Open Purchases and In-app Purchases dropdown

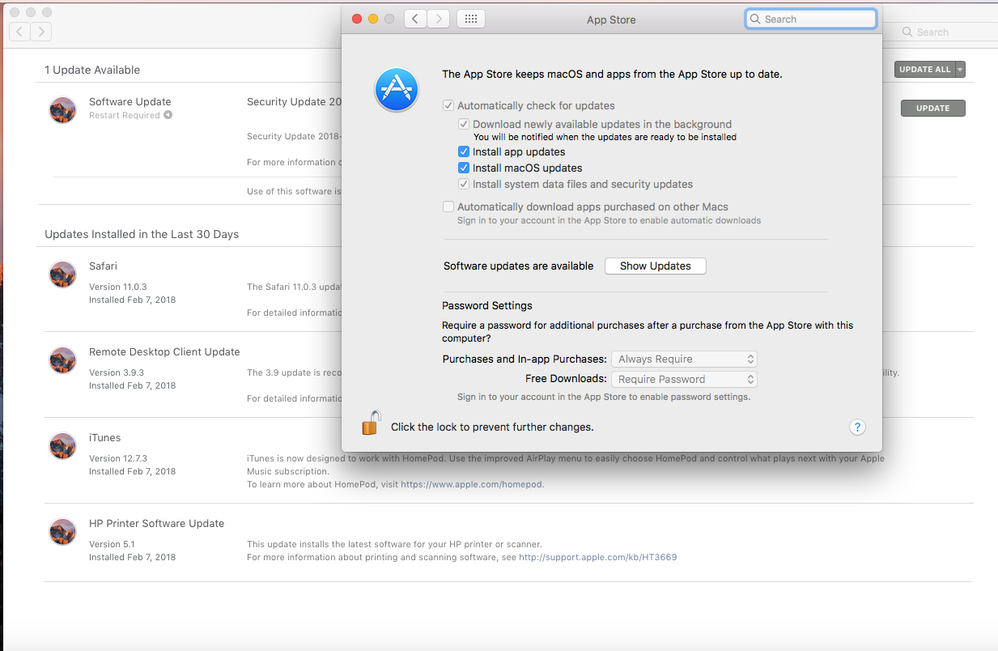click(x=684, y=359)
